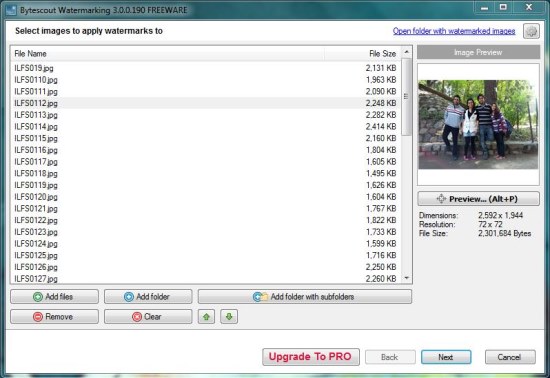The height and width of the screenshot is (378, 550).
Task: Move selected file down with green arrow
Action: point(229,317)
